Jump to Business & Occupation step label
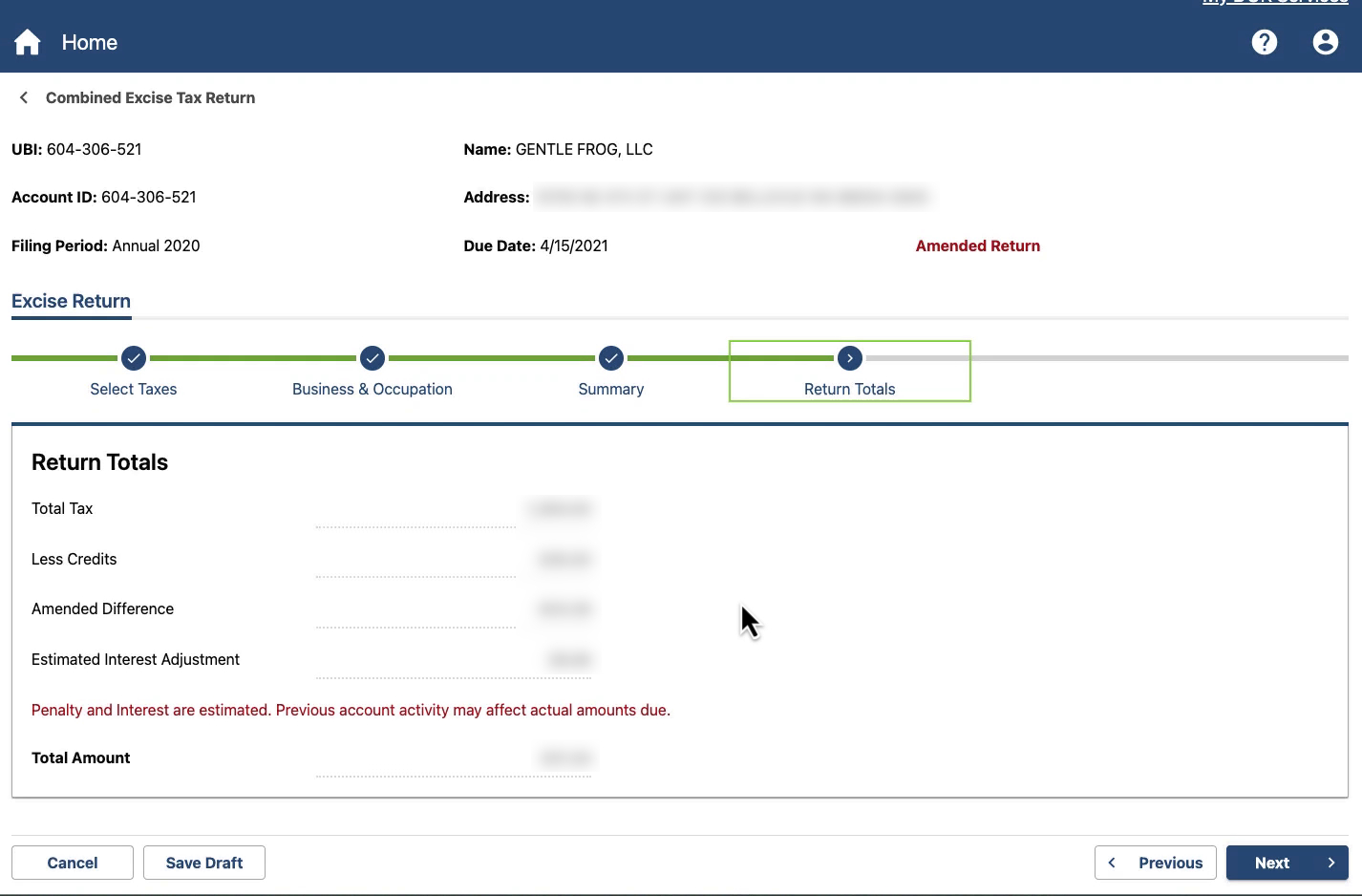The height and width of the screenshot is (896, 1362). (372, 389)
